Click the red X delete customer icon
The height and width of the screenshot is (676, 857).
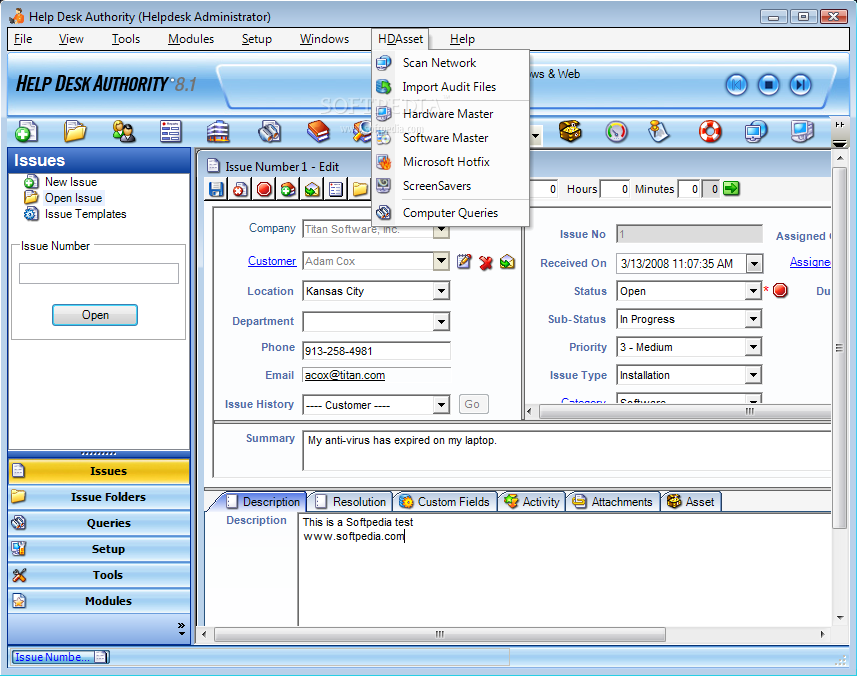coord(485,263)
